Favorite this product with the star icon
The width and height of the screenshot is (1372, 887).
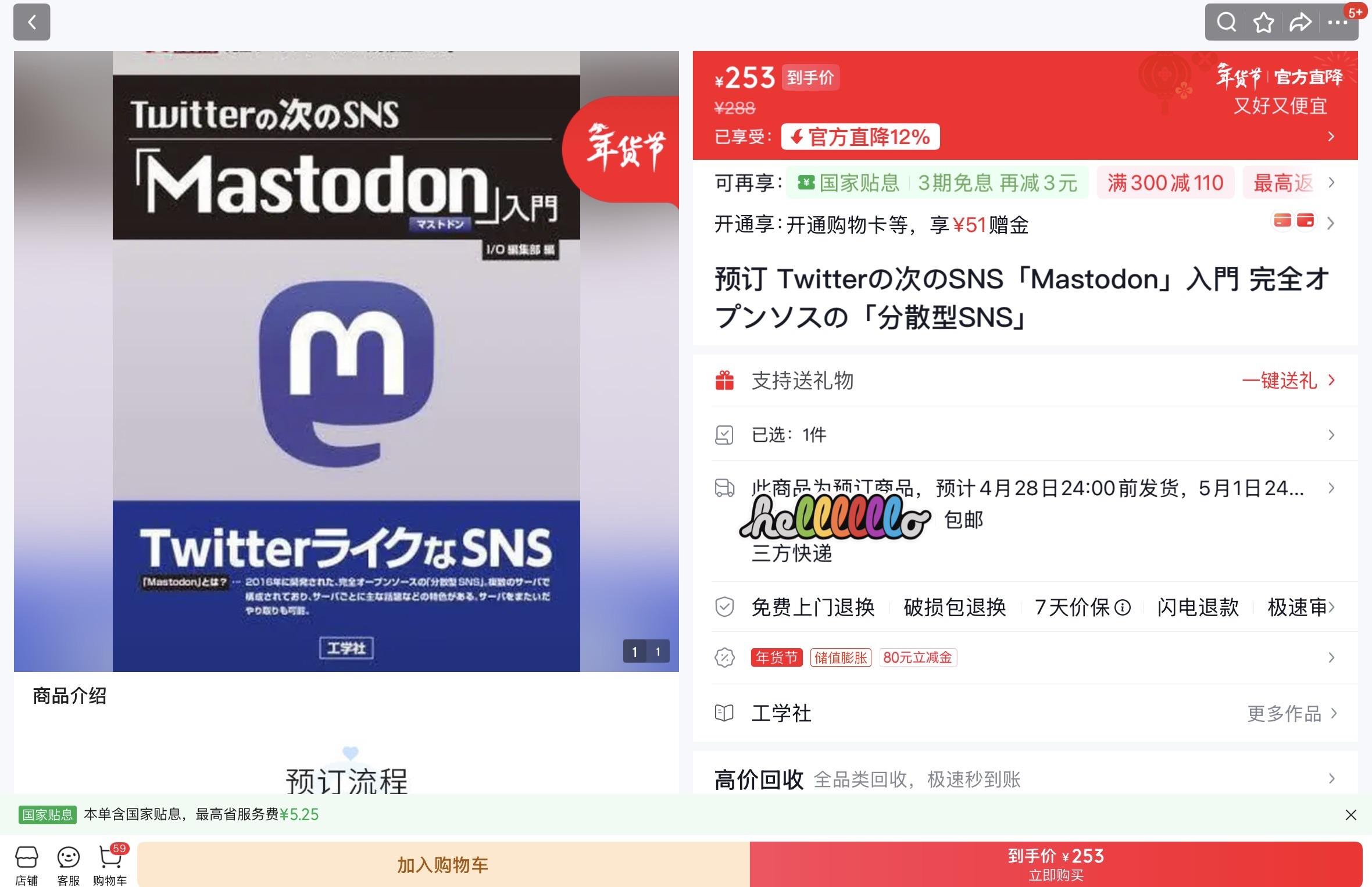[1263, 23]
